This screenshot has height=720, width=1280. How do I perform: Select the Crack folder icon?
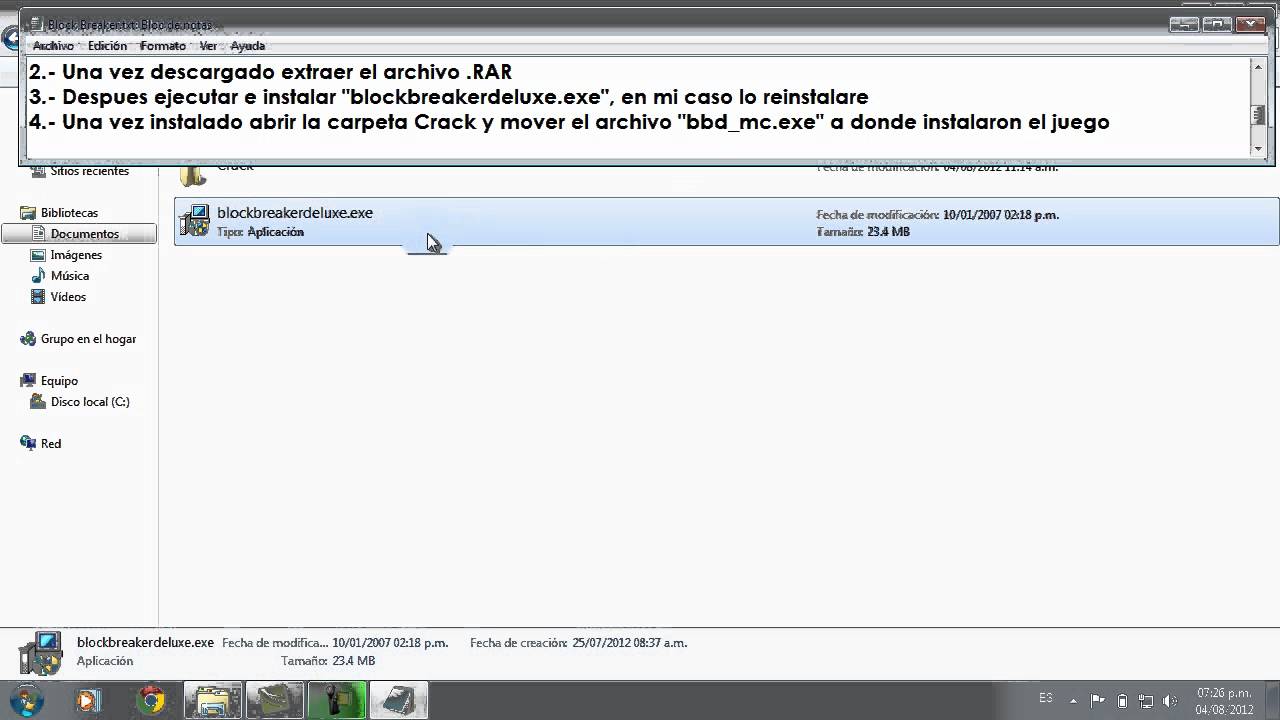pos(193,175)
